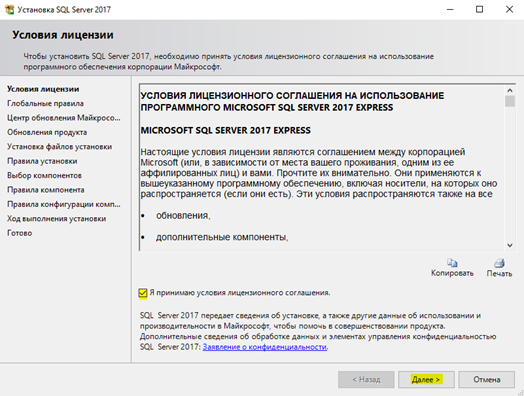Select the Готово step in sidebar

point(19,233)
